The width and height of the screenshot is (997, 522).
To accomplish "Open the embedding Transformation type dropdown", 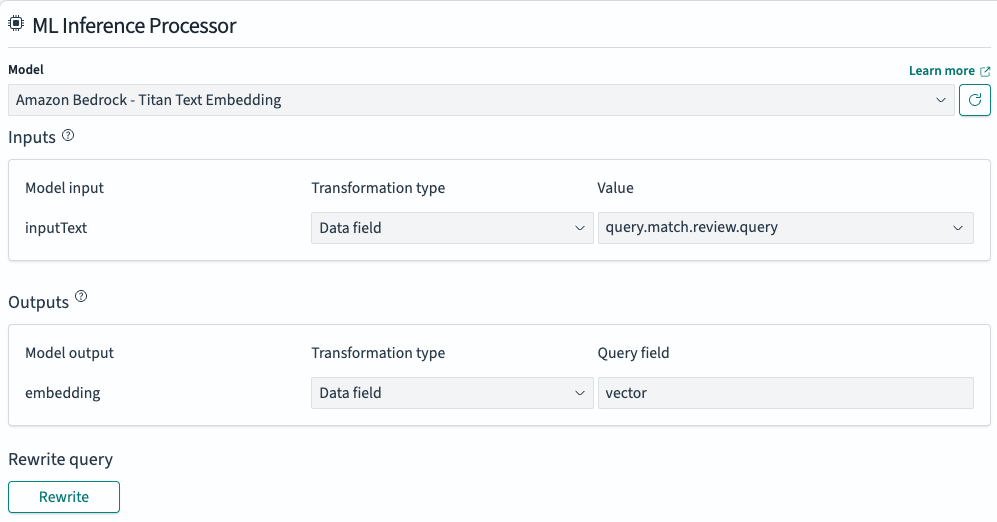I will (452, 393).
